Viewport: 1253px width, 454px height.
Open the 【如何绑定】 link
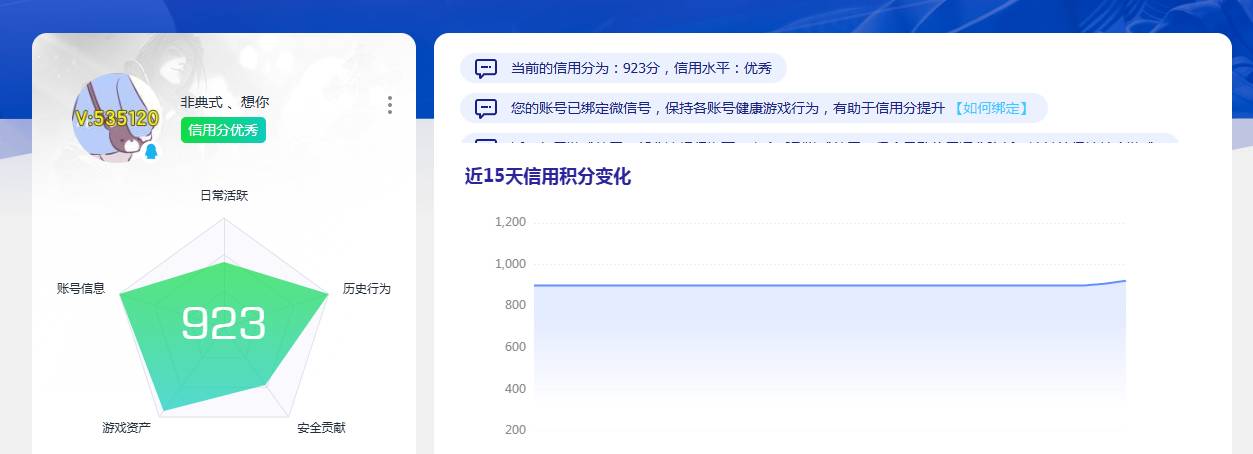point(990,108)
